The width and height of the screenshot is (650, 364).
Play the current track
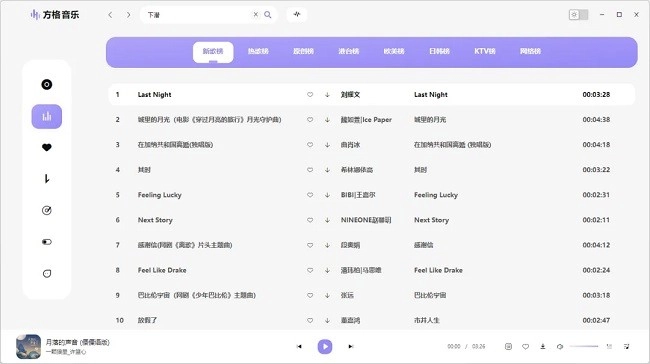(325, 347)
